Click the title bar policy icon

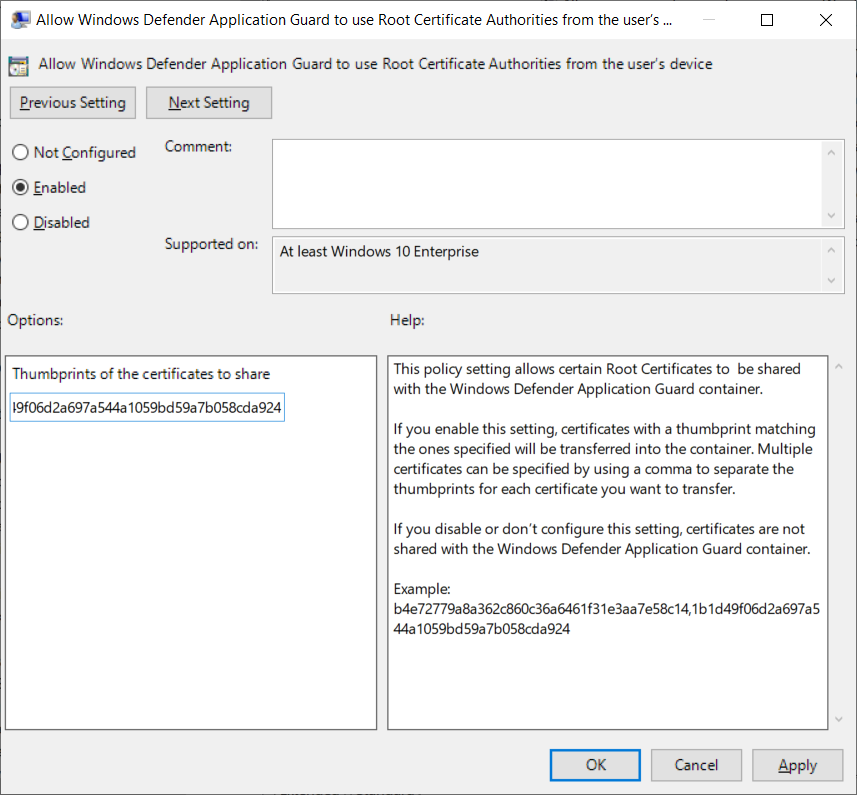pyautogui.click(x=19, y=19)
